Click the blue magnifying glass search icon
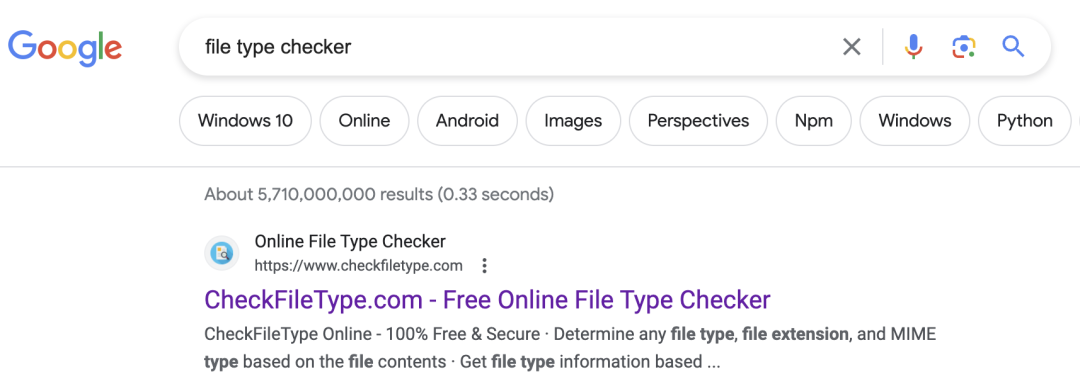1080x384 pixels. click(x=1013, y=47)
